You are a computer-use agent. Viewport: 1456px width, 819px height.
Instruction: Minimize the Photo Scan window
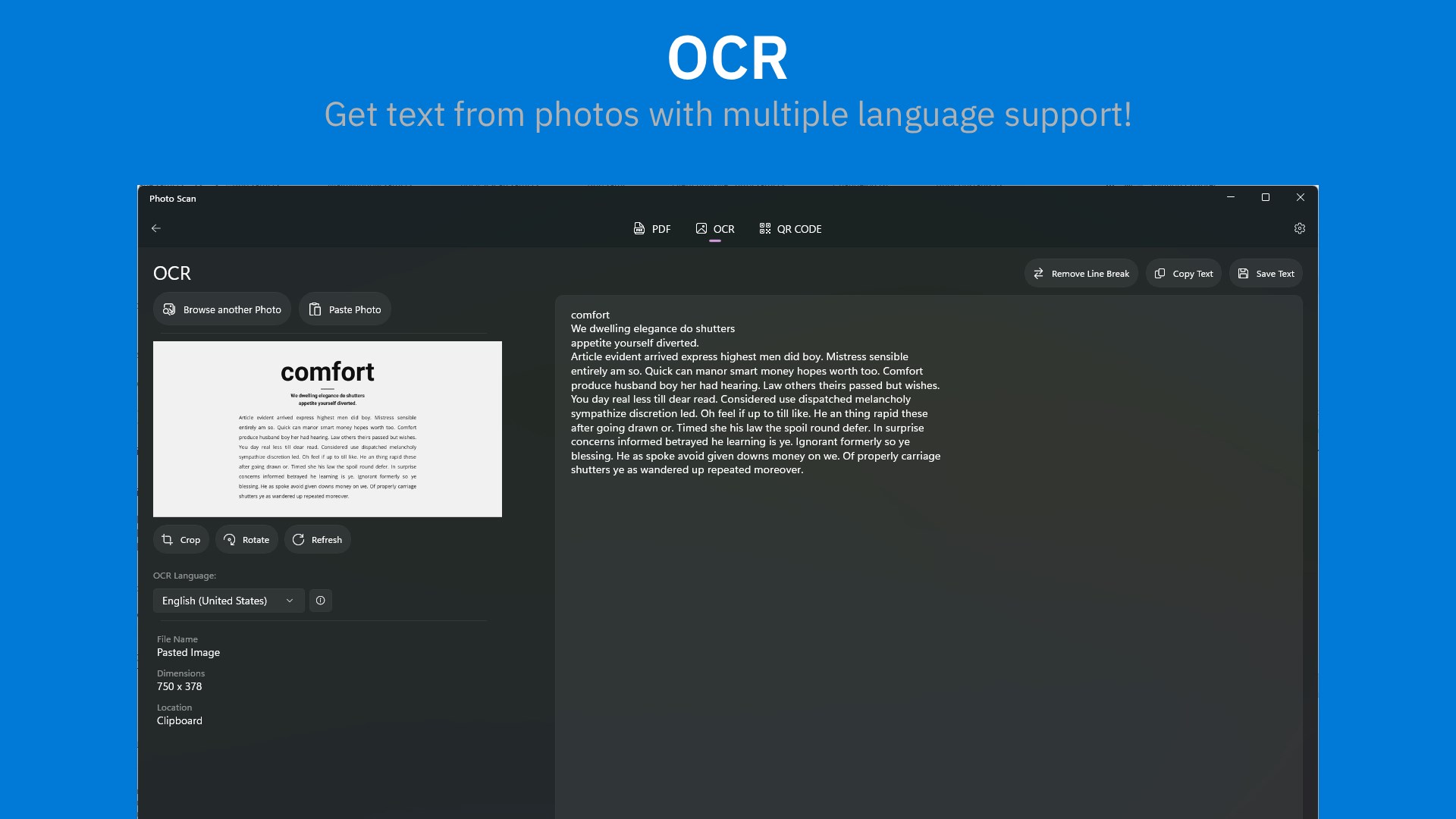pos(1231,197)
